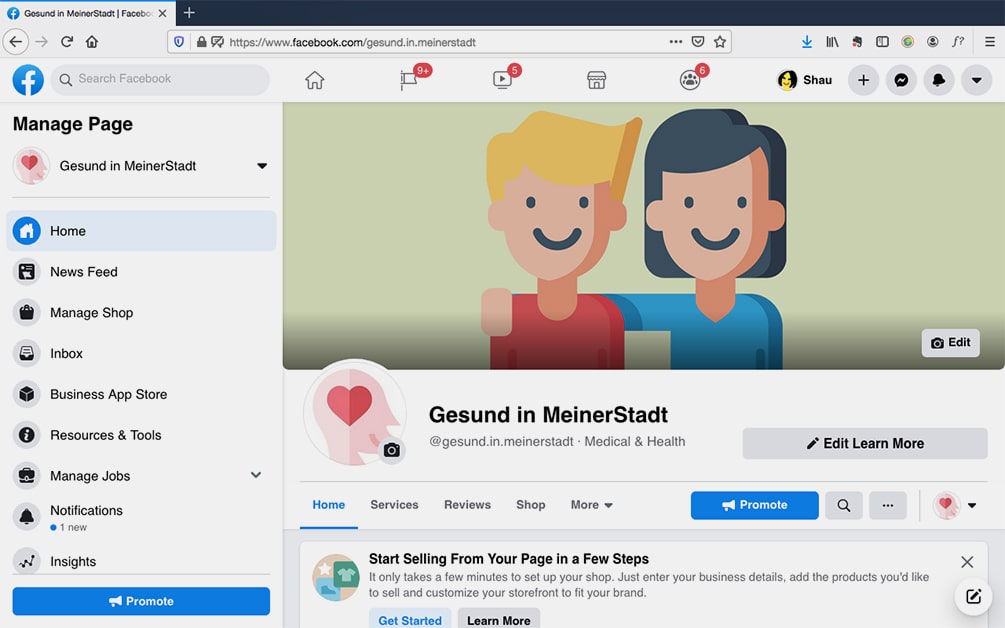Open the Marketplace icon
Viewport: 1005px width, 628px height.
597,79
